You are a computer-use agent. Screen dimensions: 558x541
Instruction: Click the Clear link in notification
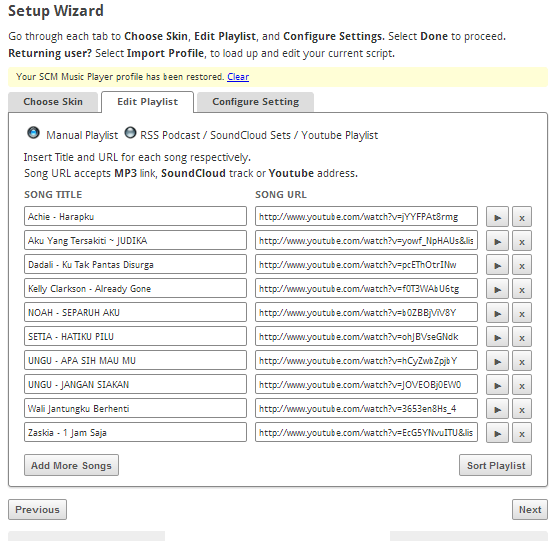point(238,77)
